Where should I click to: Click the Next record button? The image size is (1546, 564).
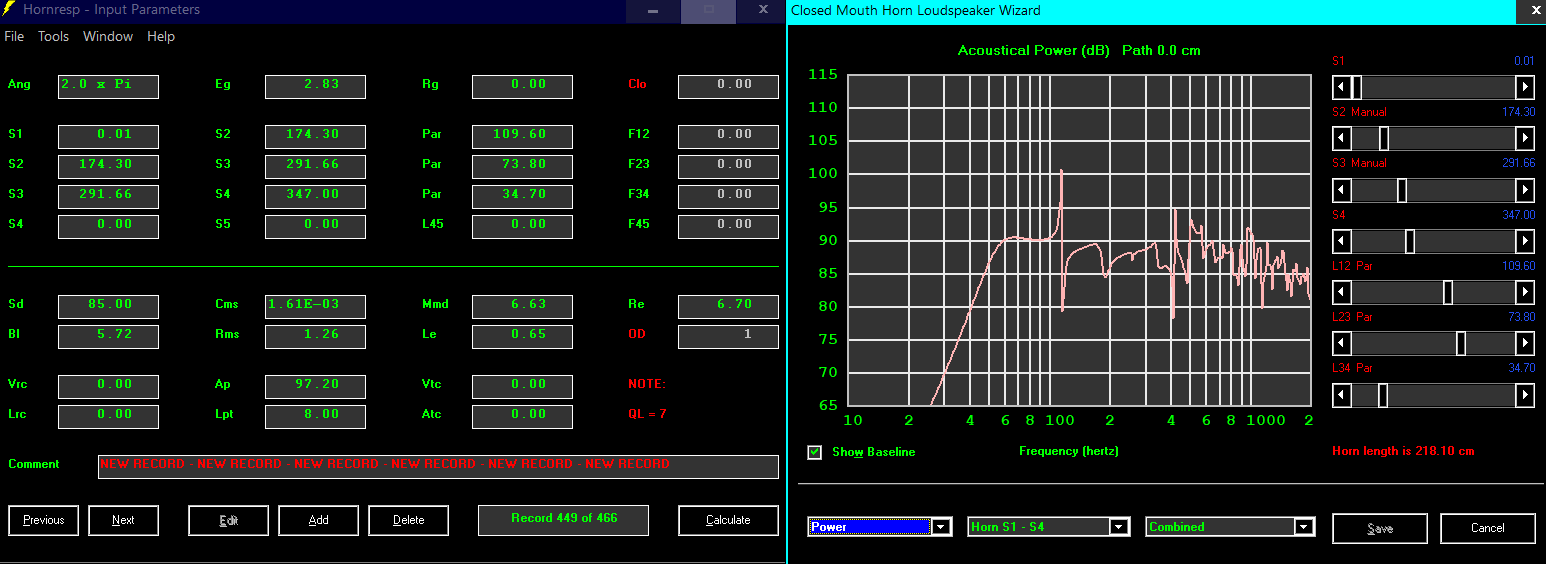point(124,520)
